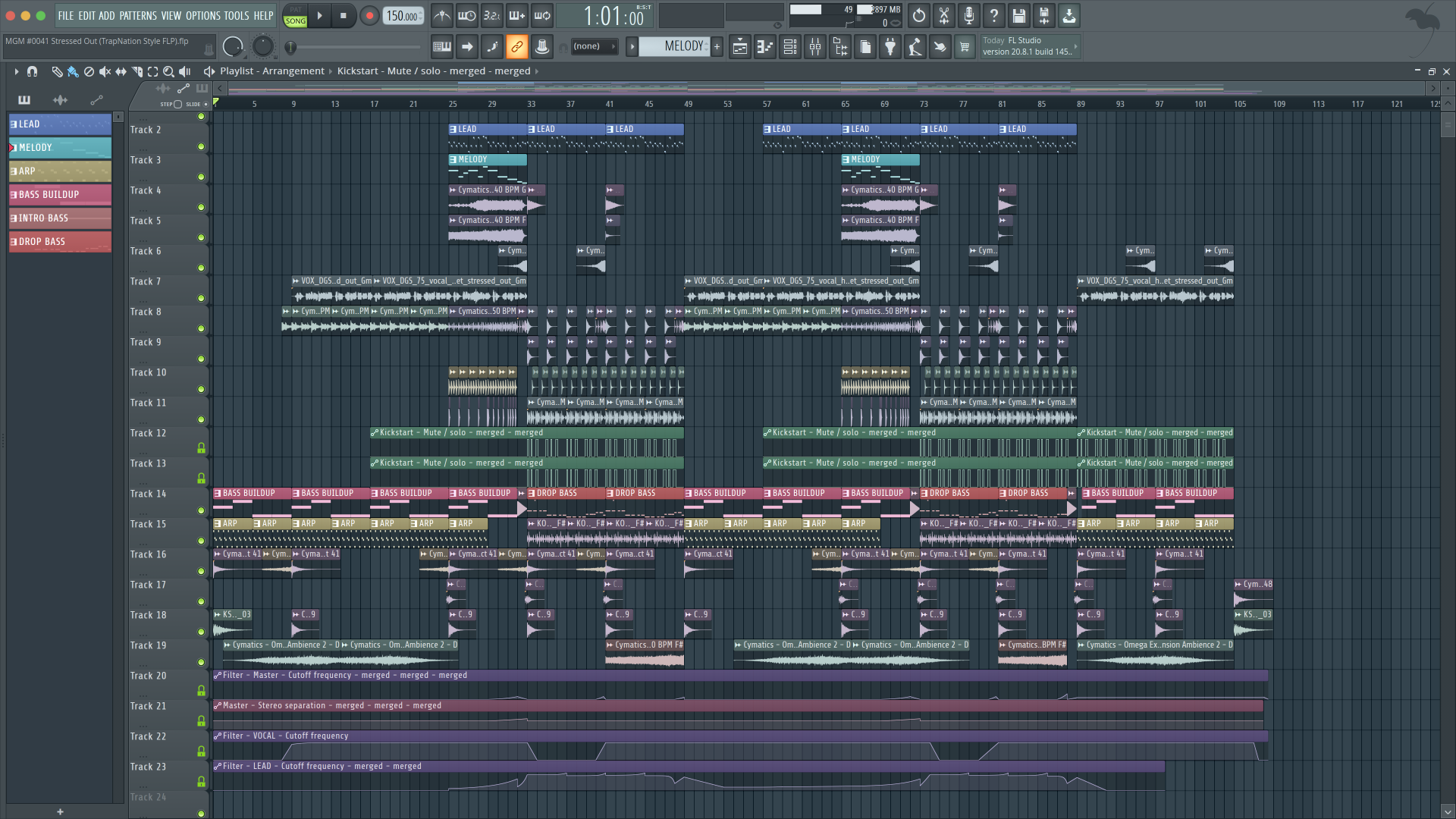Open the ADD menu

(x=107, y=15)
